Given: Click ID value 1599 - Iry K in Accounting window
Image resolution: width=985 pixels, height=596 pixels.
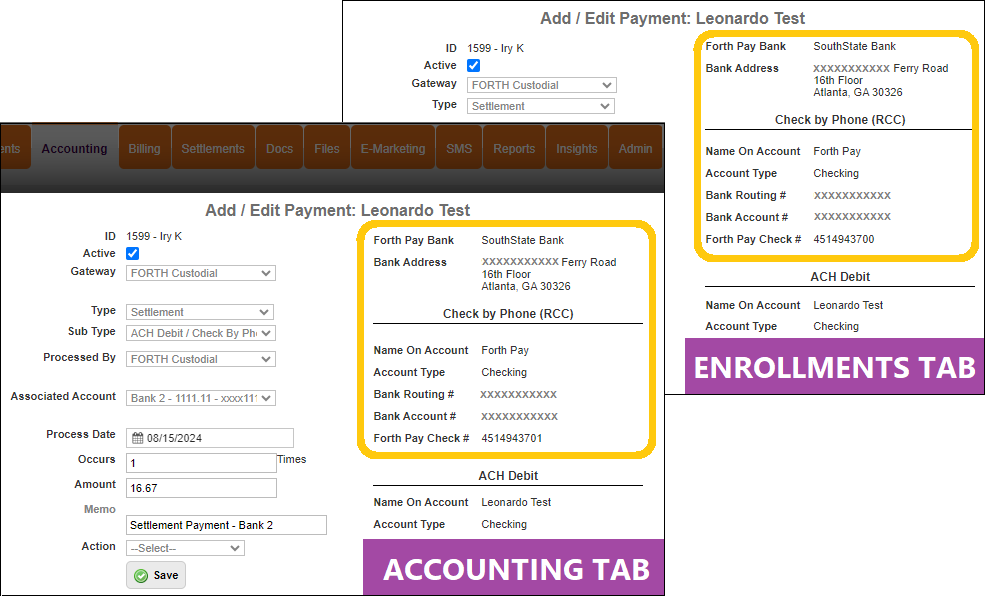Looking at the screenshot, I should tap(154, 236).
